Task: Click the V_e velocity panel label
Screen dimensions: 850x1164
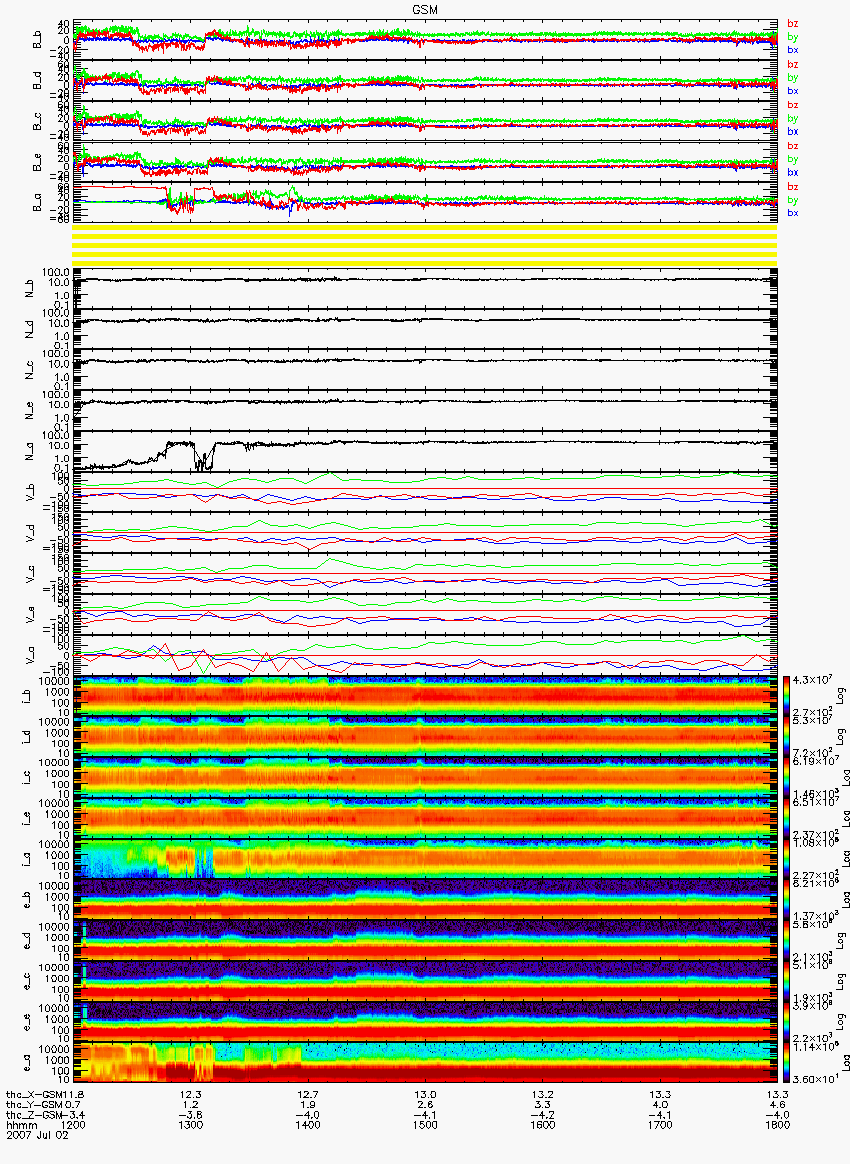Action: tap(30, 614)
